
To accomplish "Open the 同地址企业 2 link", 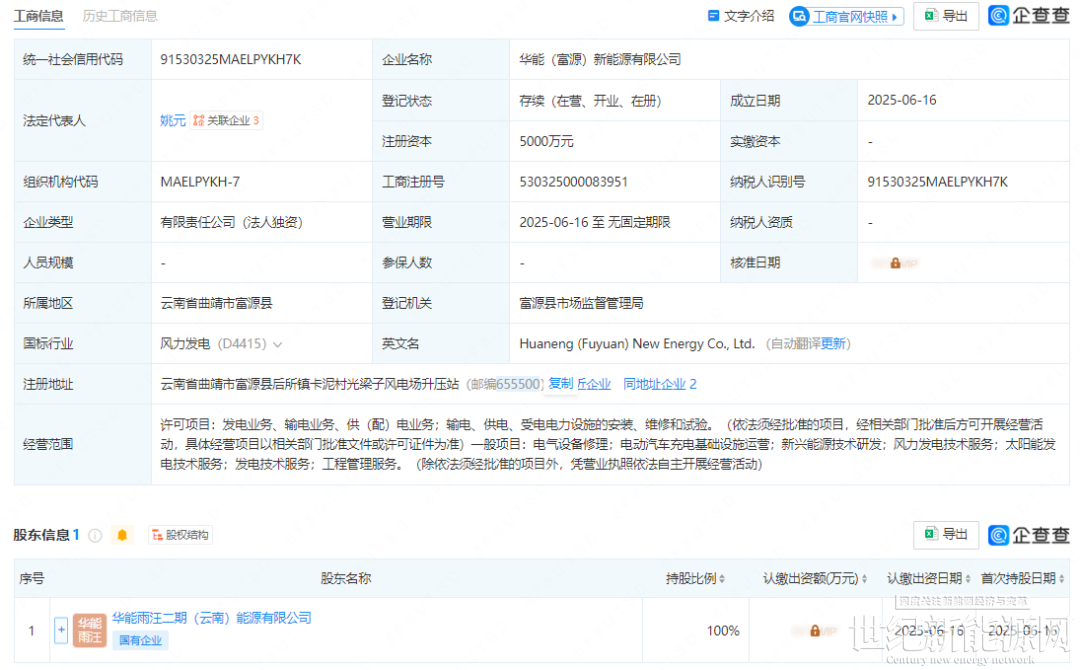I will point(659,384).
